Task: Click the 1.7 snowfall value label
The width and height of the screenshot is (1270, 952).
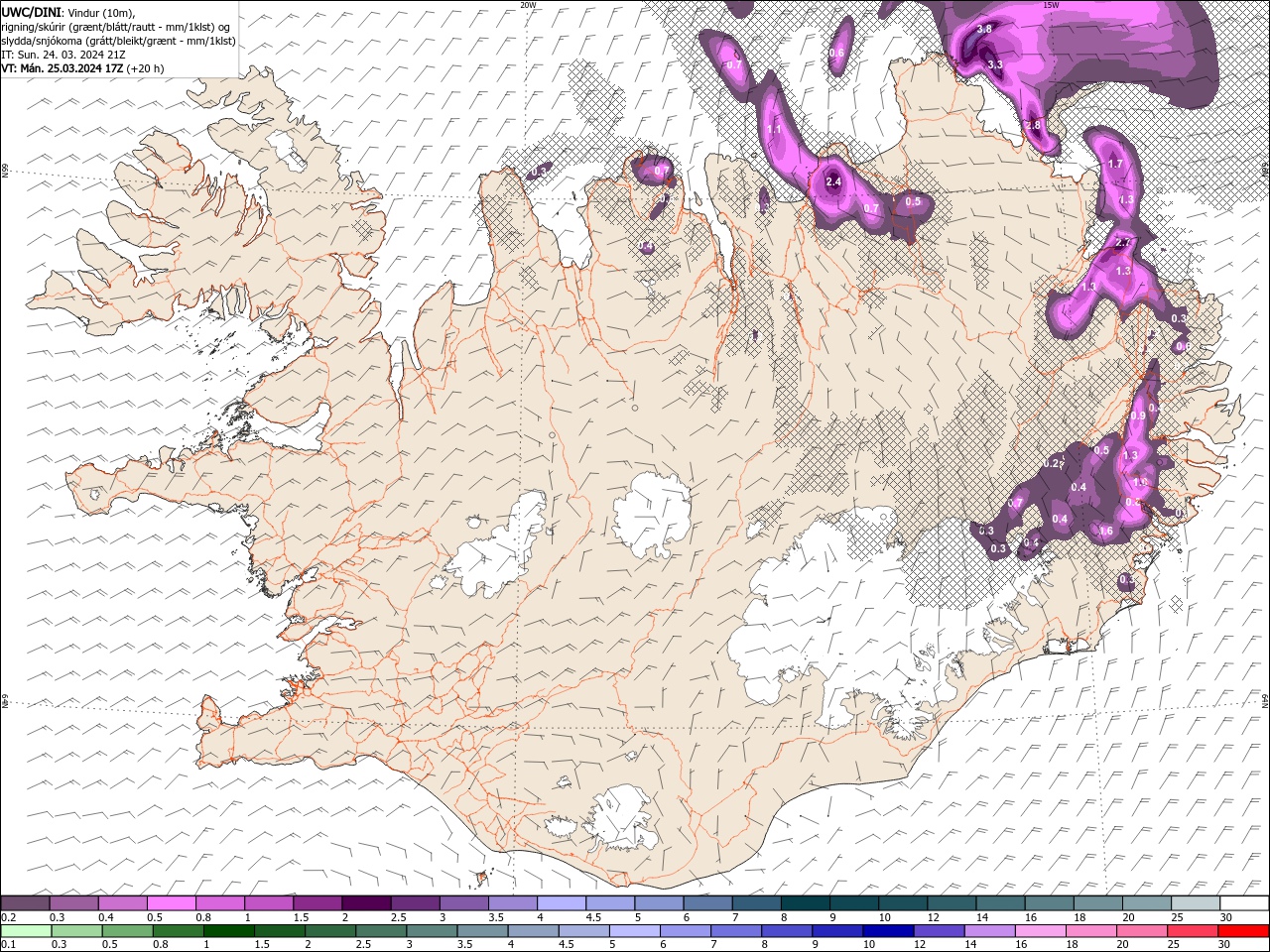Action: tap(1114, 164)
